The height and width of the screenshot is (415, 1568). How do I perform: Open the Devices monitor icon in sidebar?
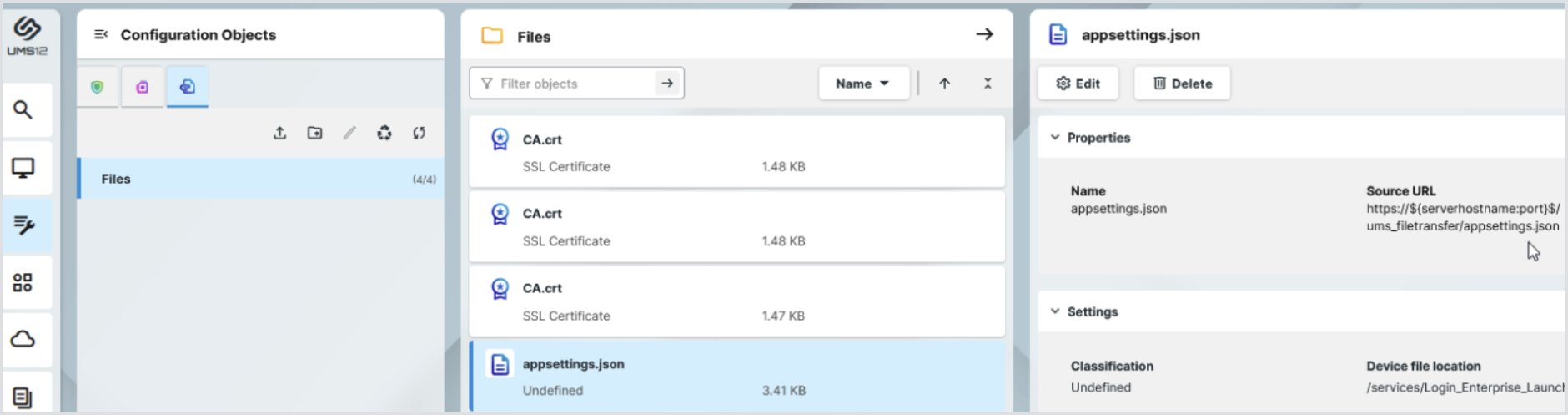pyautogui.click(x=23, y=168)
